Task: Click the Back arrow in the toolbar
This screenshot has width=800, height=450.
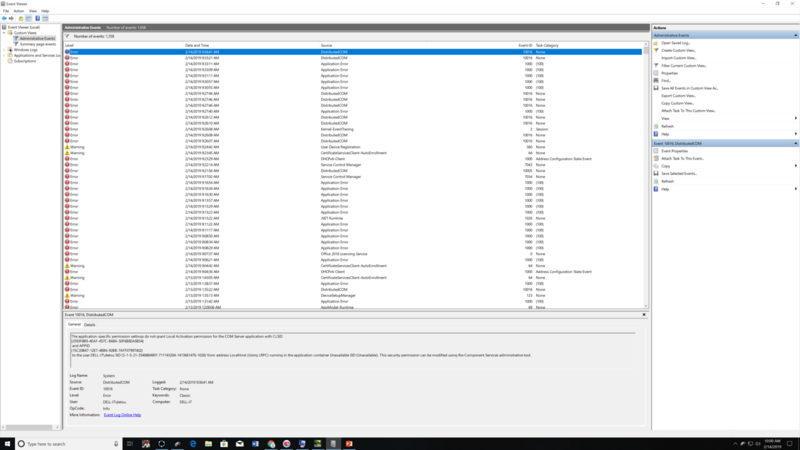Action: [4, 18]
